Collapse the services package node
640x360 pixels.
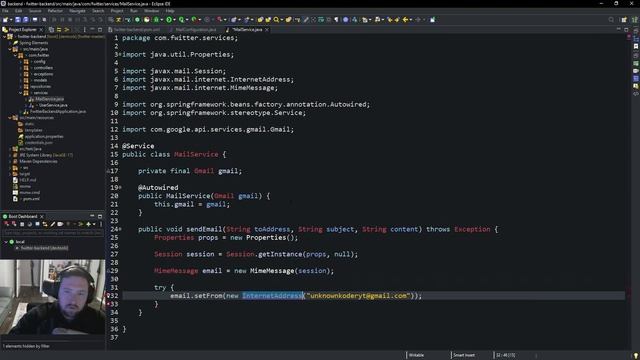pyautogui.click(x=20, y=93)
